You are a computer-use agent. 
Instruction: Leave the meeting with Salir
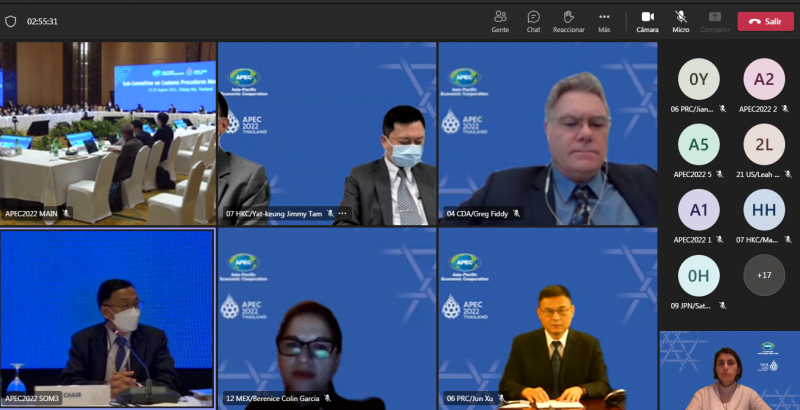765,21
